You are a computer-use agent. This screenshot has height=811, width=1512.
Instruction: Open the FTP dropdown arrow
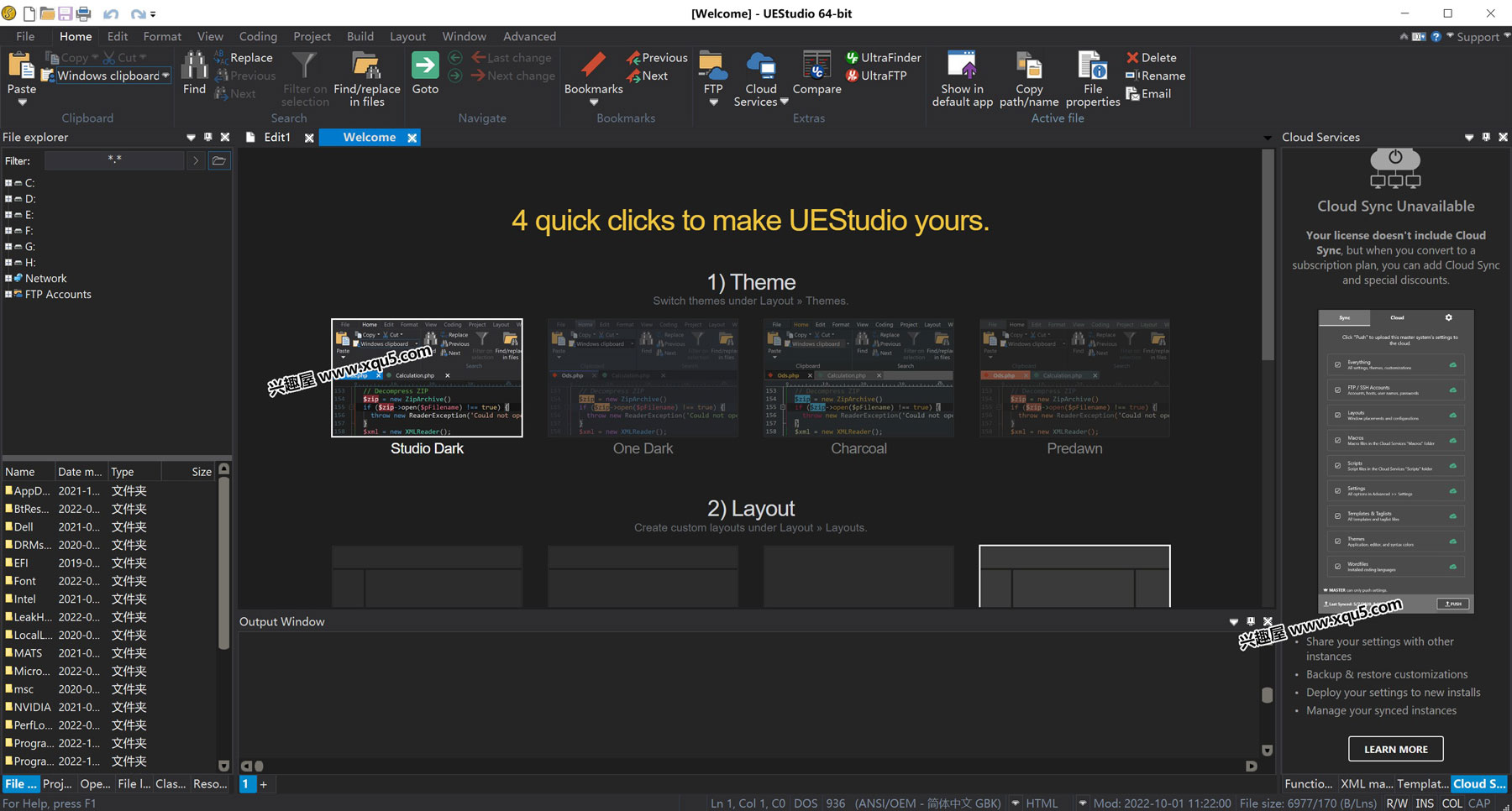[x=713, y=102]
